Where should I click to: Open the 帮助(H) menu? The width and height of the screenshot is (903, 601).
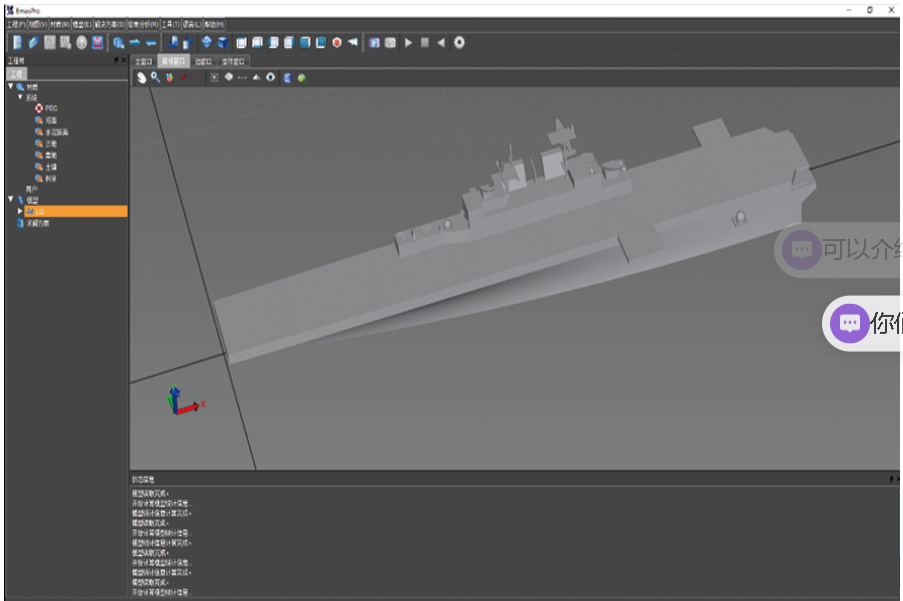pos(214,24)
